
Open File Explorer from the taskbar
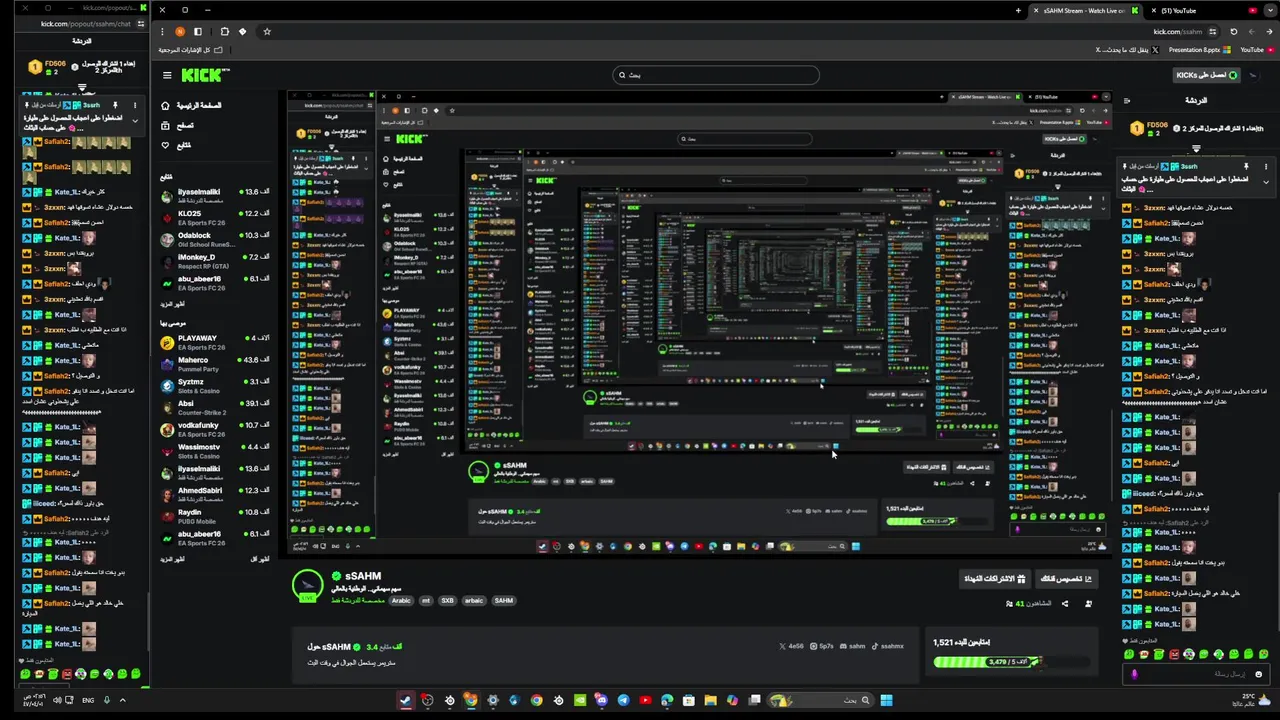point(710,700)
